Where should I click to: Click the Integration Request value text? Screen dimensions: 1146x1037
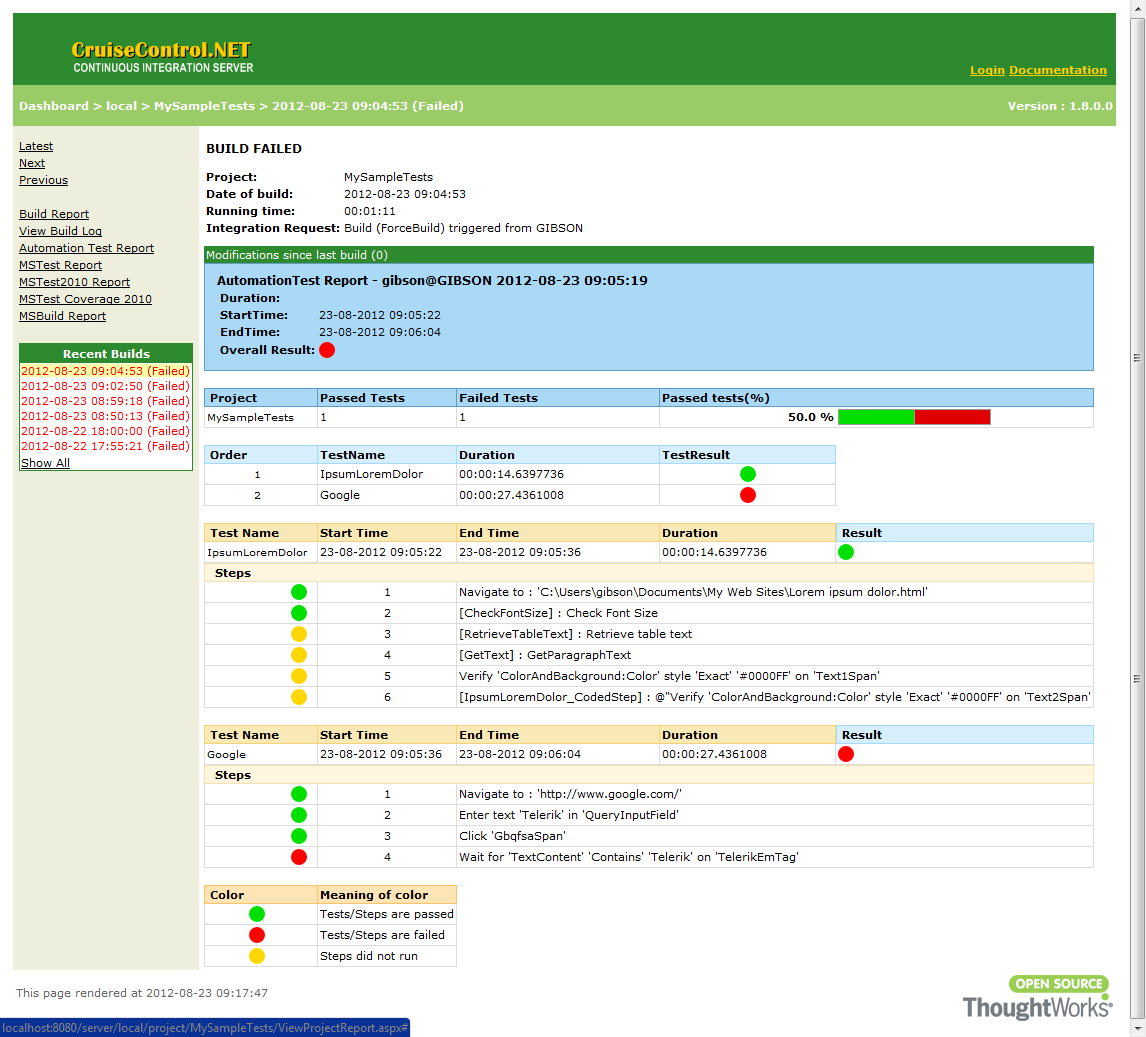[463, 228]
